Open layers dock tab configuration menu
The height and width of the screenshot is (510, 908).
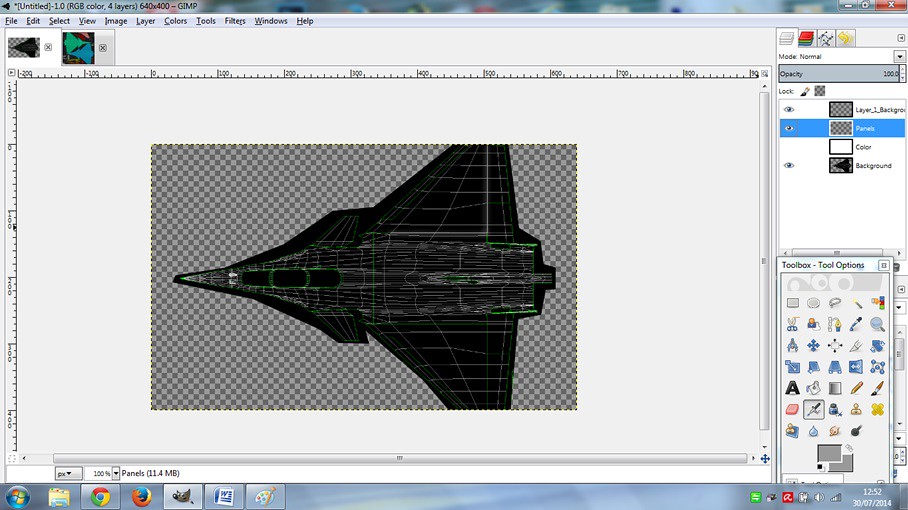point(900,38)
